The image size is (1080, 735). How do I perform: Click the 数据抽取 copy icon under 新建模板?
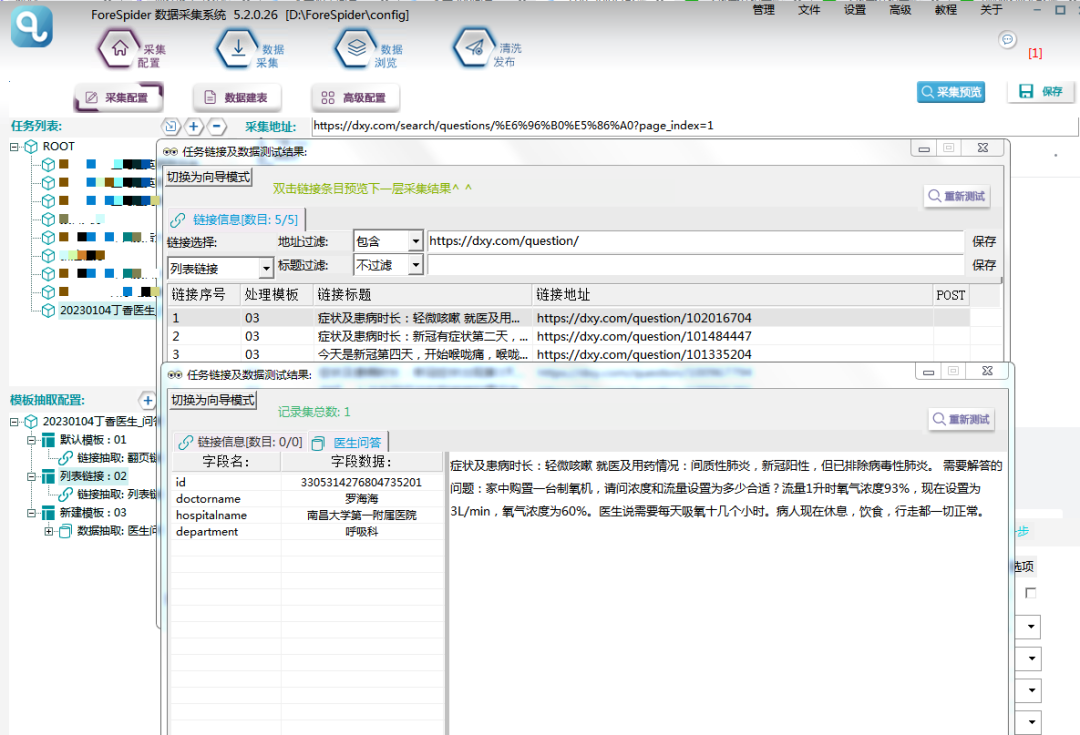click(x=65, y=531)
